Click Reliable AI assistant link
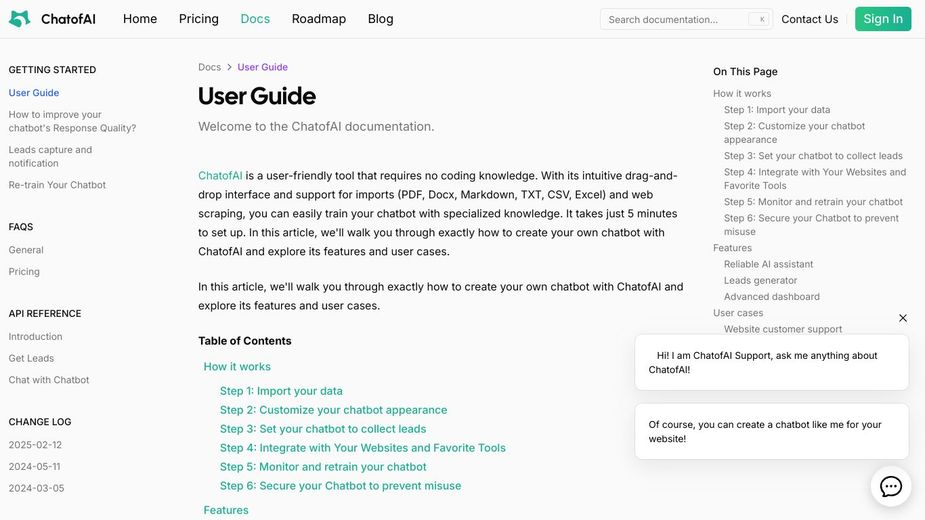 [768, 264]
